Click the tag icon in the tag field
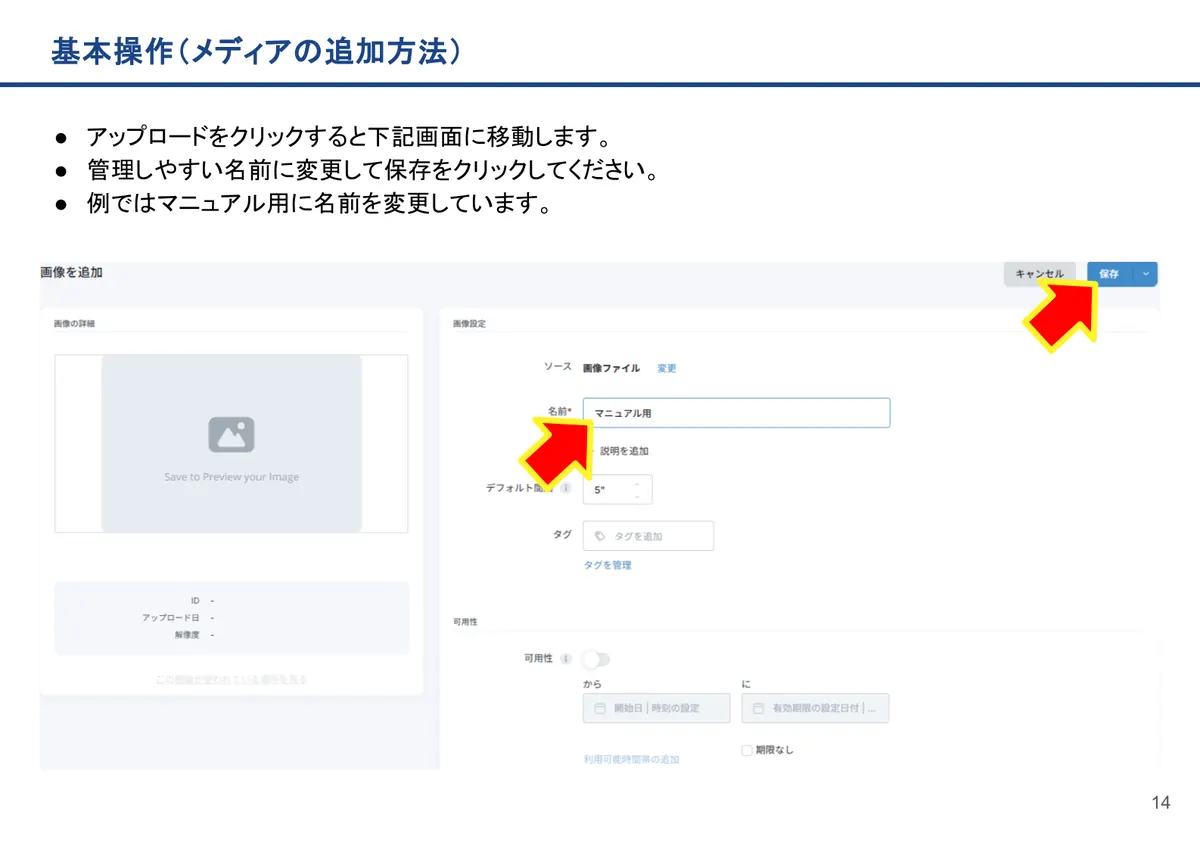1200x849 pixels. pos(600,536)
